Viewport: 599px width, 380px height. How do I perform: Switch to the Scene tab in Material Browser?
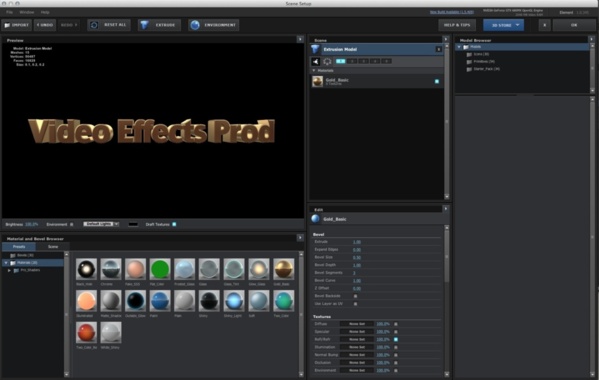pos(53,247)
